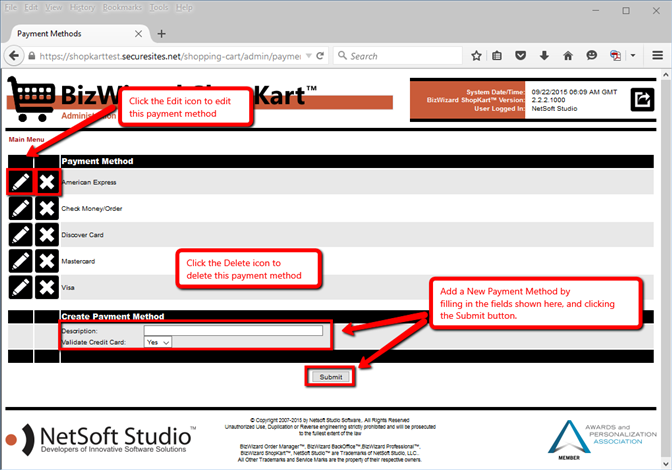Open a new tab with plus
This screenshot has height=470, width=672.
pyautogui.click(x=161, y=34)
